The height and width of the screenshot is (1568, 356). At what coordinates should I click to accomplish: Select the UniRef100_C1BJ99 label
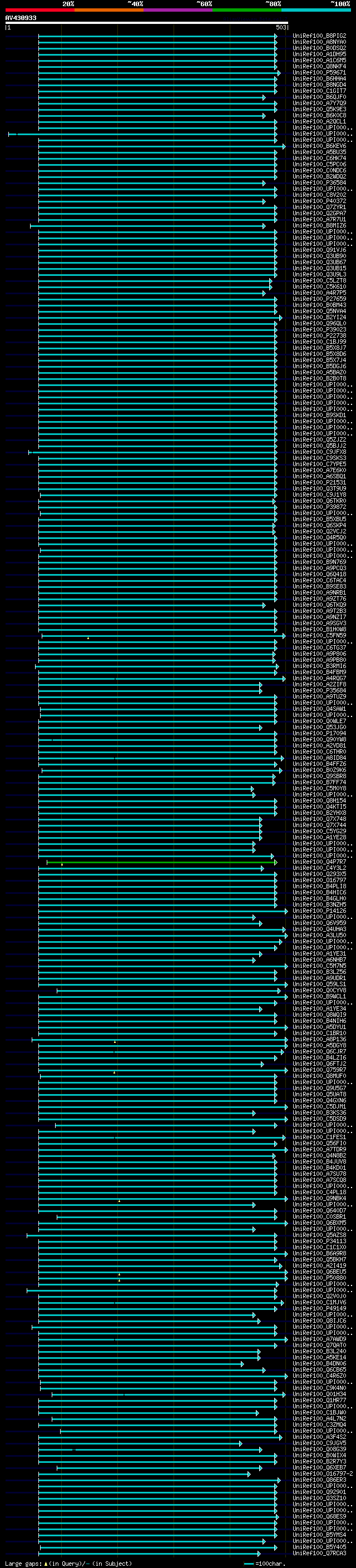(x=319, y=342)
